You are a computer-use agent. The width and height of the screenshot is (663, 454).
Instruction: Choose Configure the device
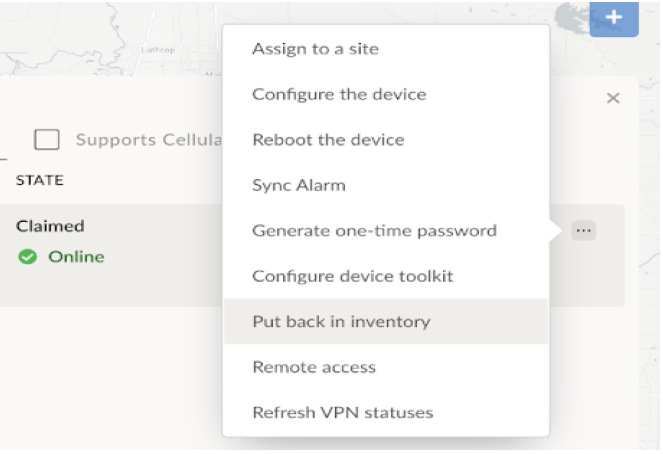click(x=339, y=94)
